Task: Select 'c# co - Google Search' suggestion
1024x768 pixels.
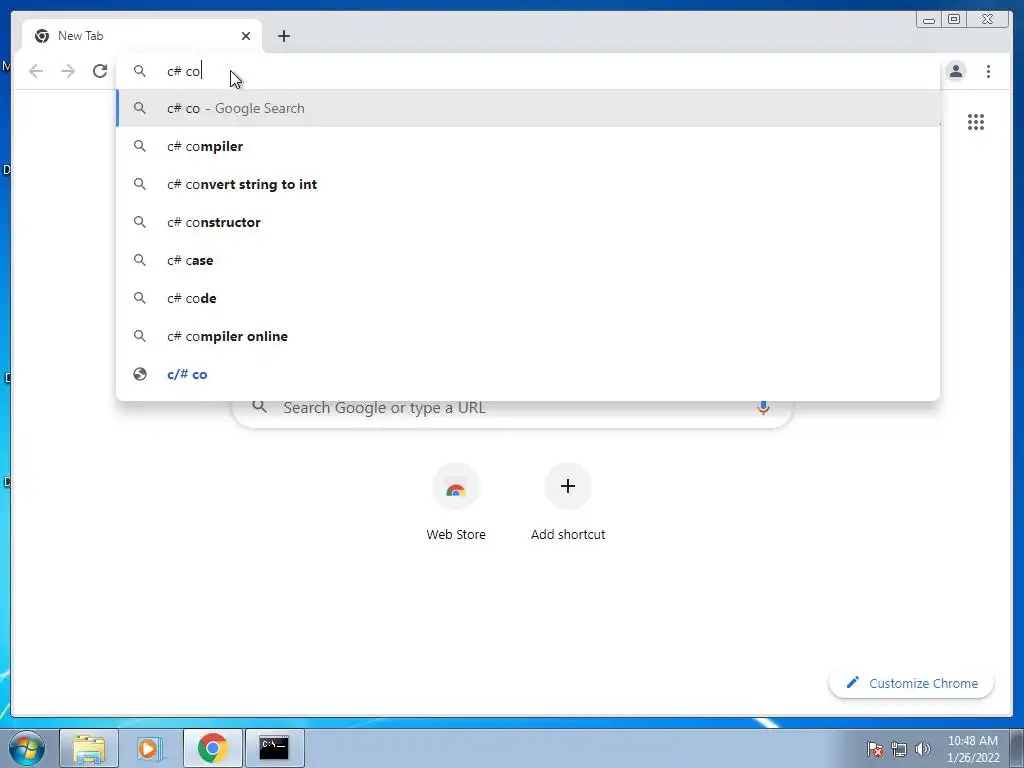Action: click(x=528, y=108)
